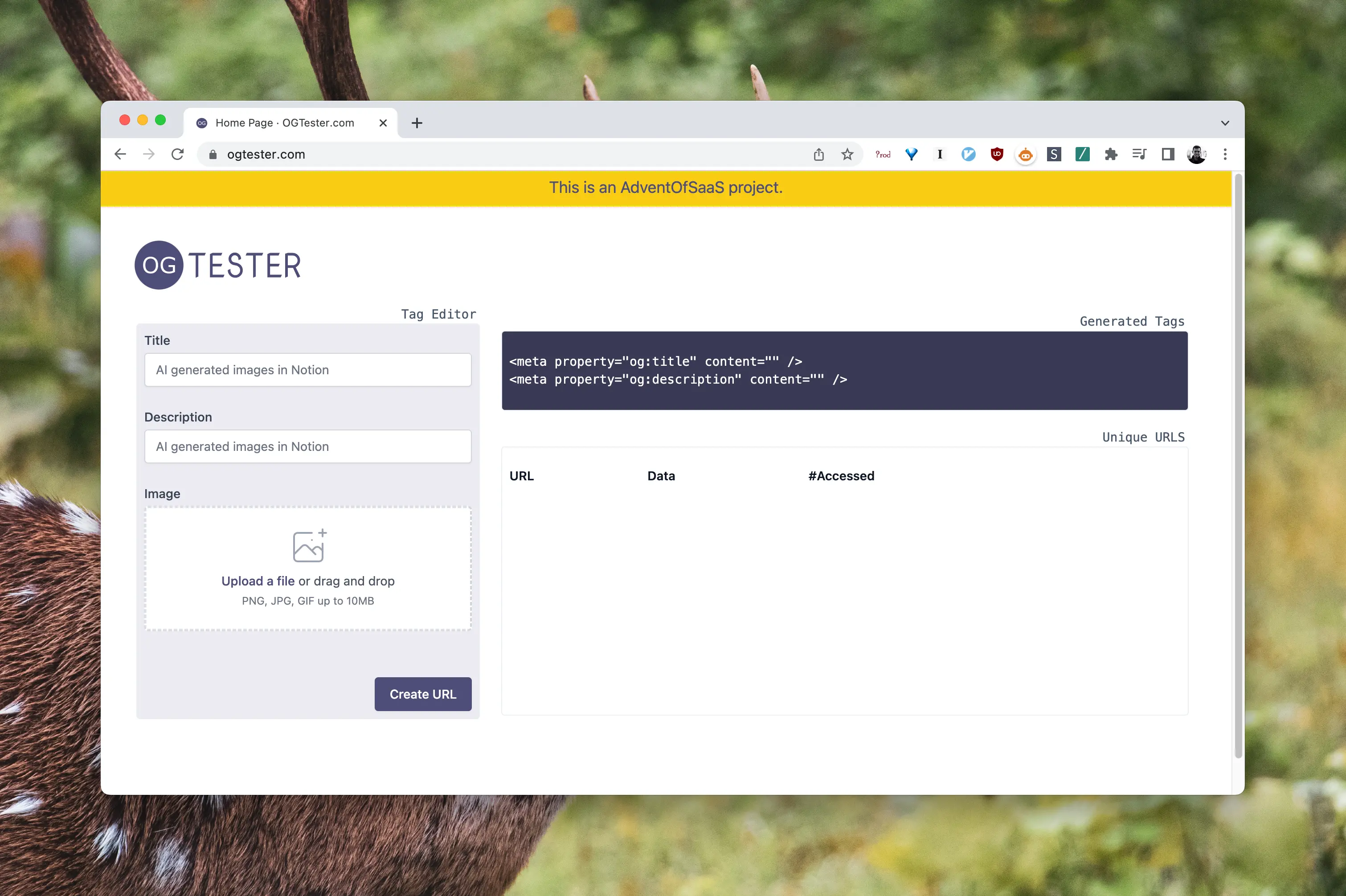Image resolution: width=1346 pixels, height=896 pixels.
Task: Open the media controls icon
Action: tap(1139, 154)
